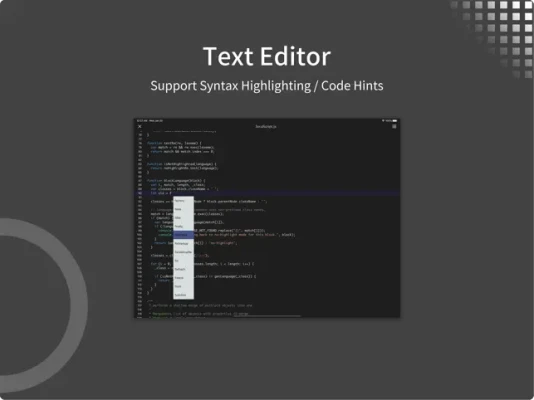Click the "function blockLanguage(block)" code line
534x400 pixels.
[x=176, y=181]
